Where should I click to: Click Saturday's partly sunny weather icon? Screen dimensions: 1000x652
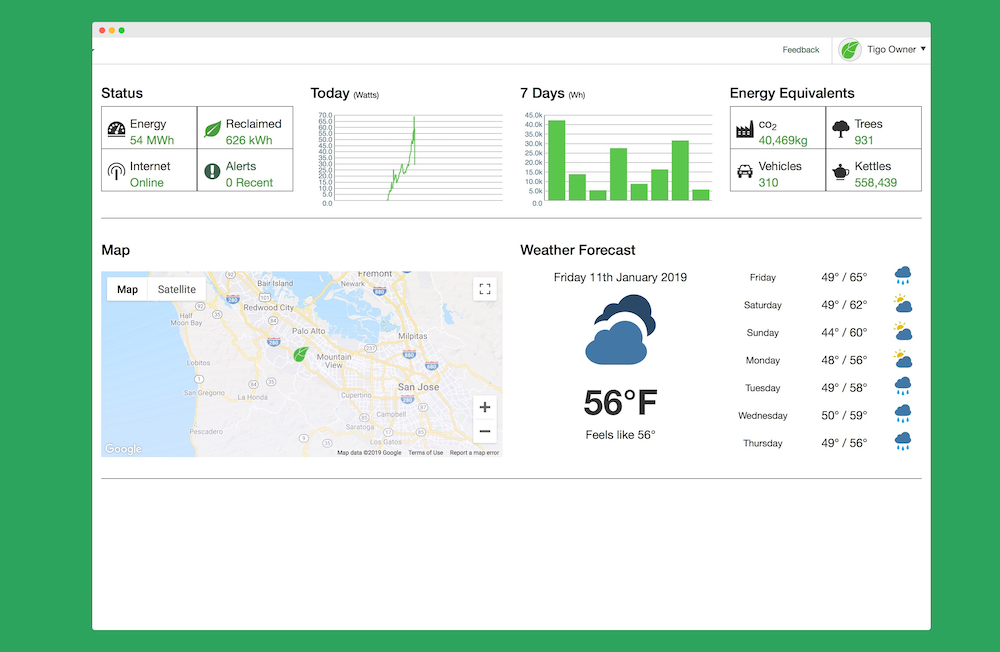click(903, 304)
